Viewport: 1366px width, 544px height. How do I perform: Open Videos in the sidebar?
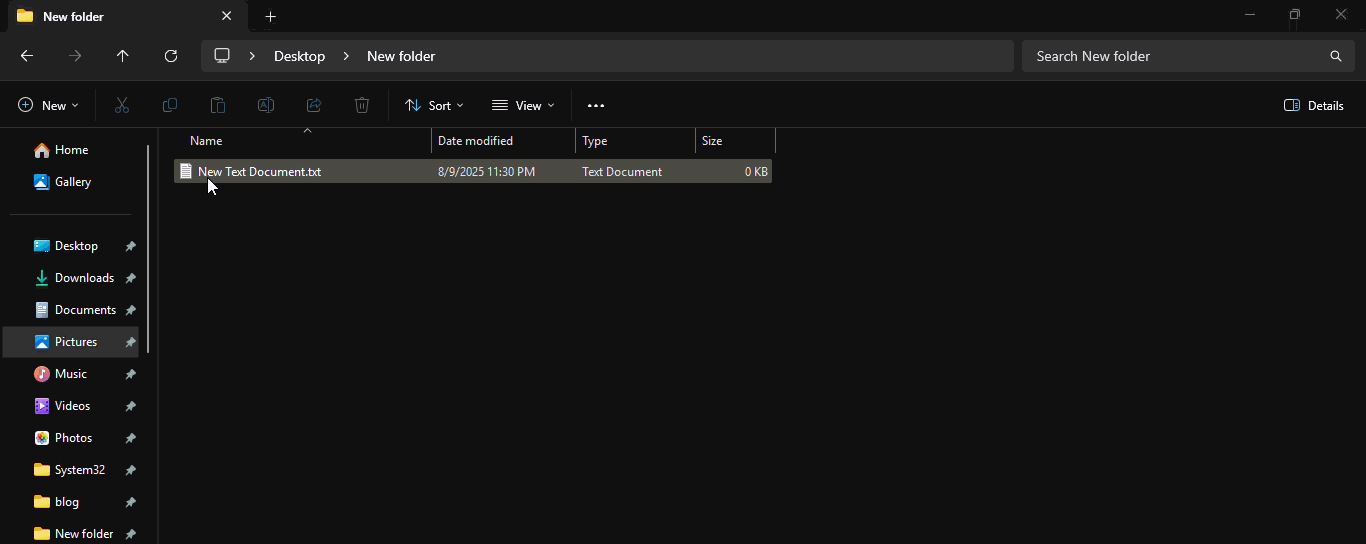(x=70, y=406)
